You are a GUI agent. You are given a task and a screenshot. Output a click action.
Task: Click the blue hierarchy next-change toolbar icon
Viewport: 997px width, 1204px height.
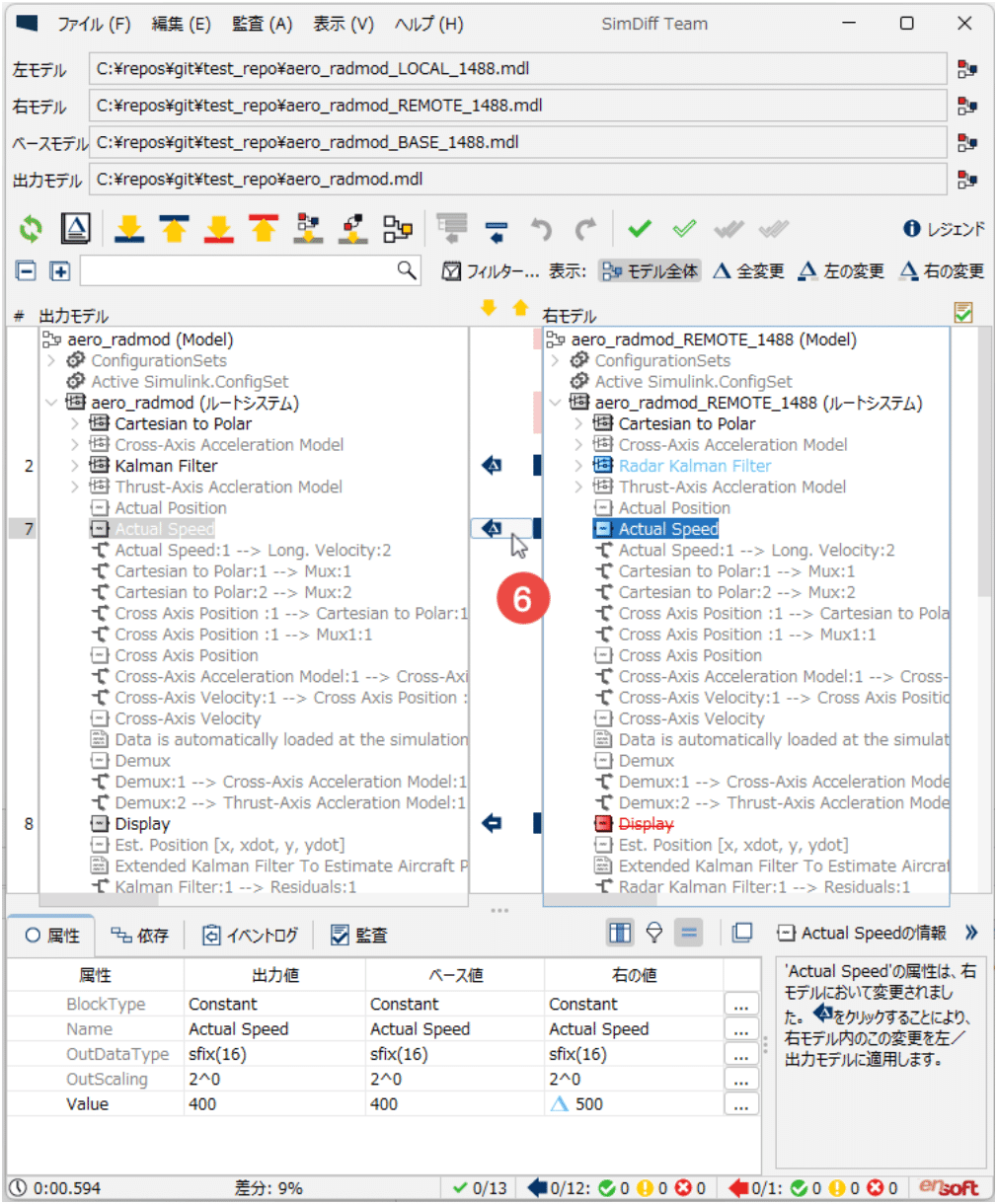(x=309, y=229)
